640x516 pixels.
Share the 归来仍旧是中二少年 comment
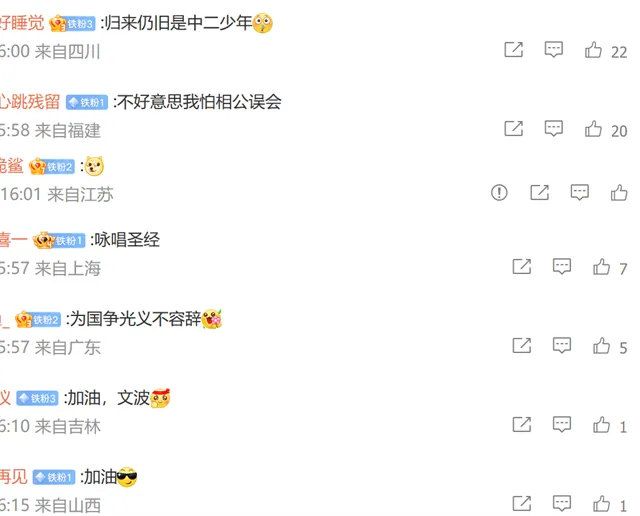click(513, 50)
